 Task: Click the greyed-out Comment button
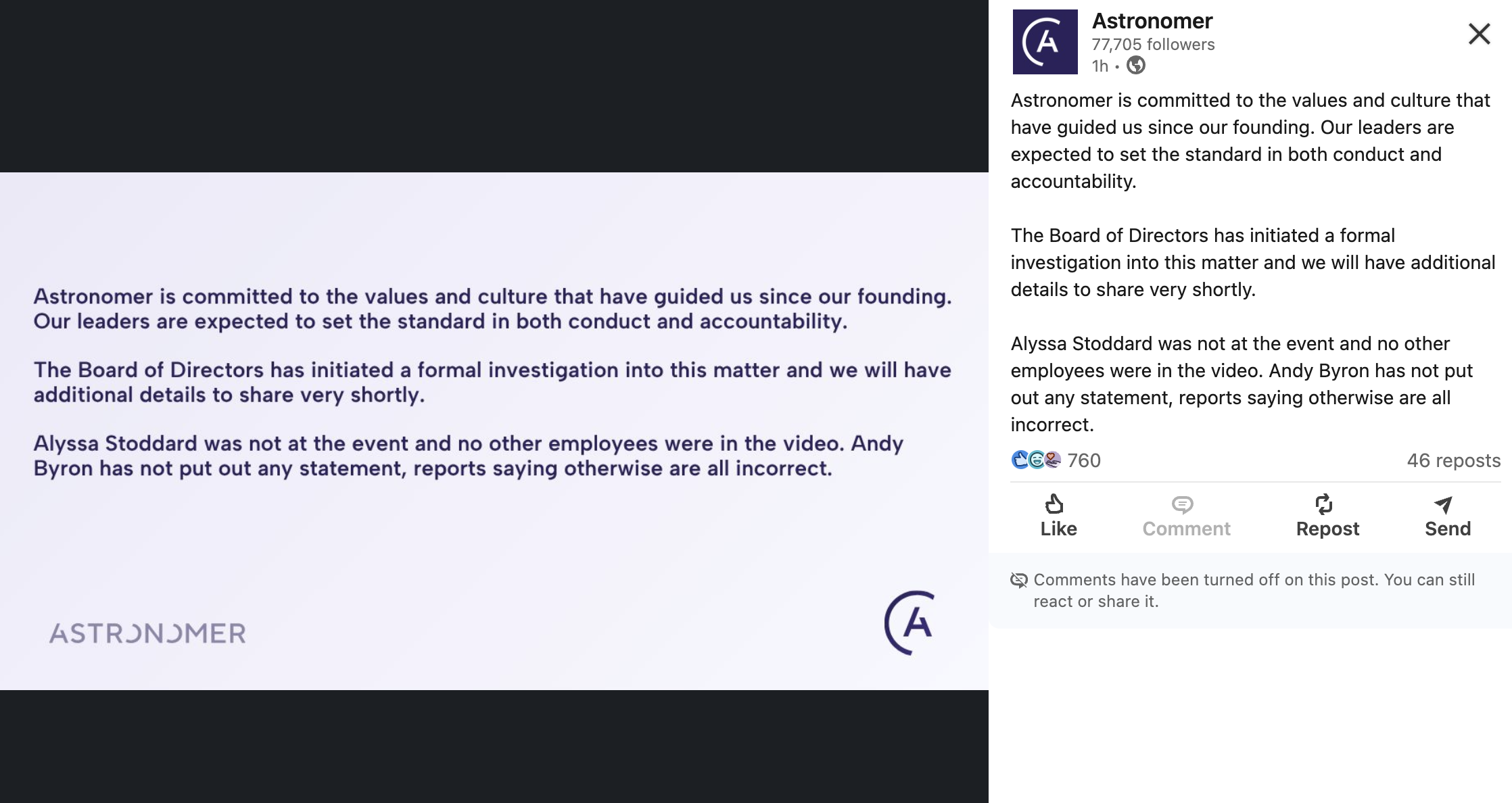click(1186, 516)
